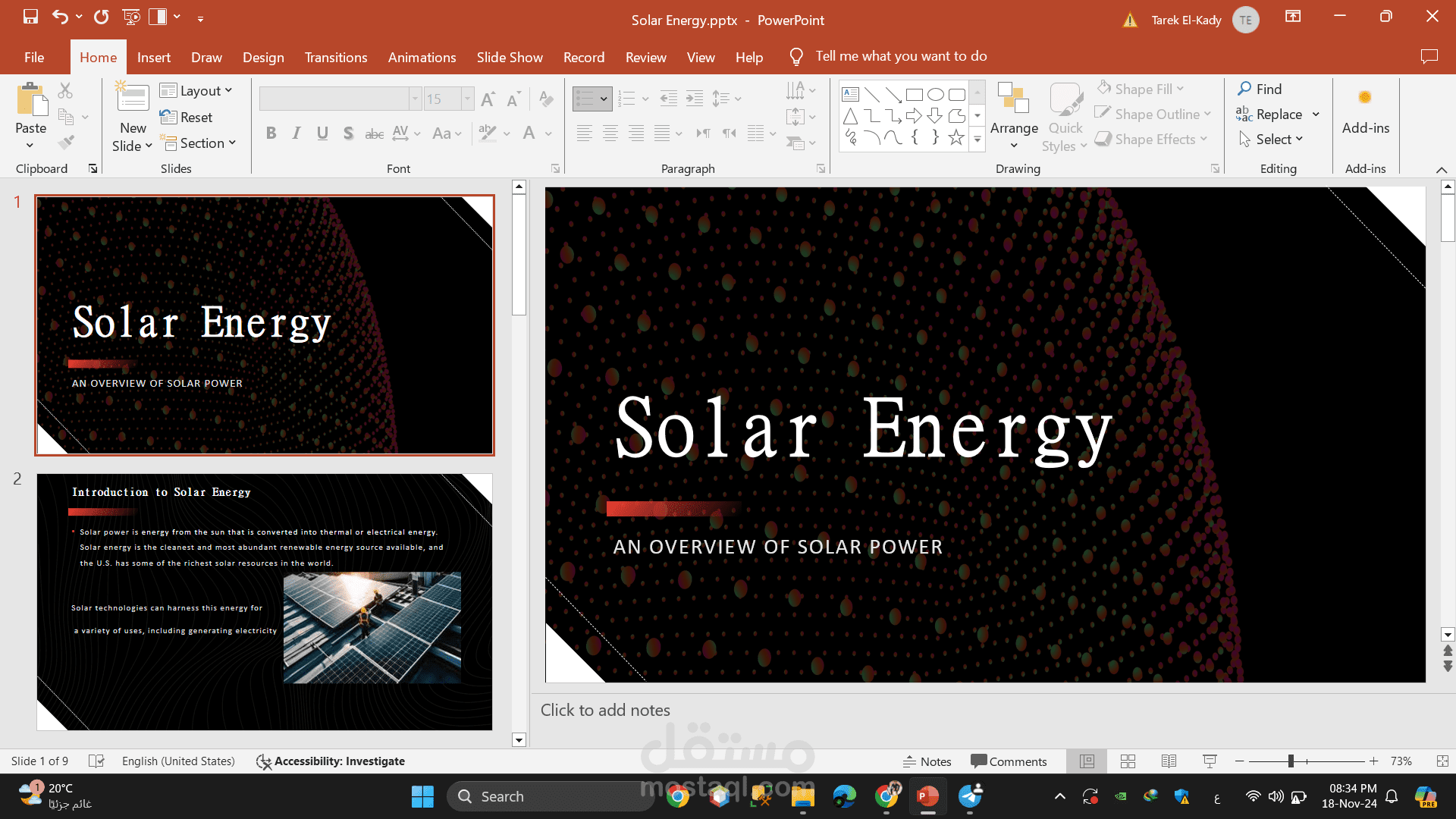Click the Format Painter brush icon

(66, 143)
